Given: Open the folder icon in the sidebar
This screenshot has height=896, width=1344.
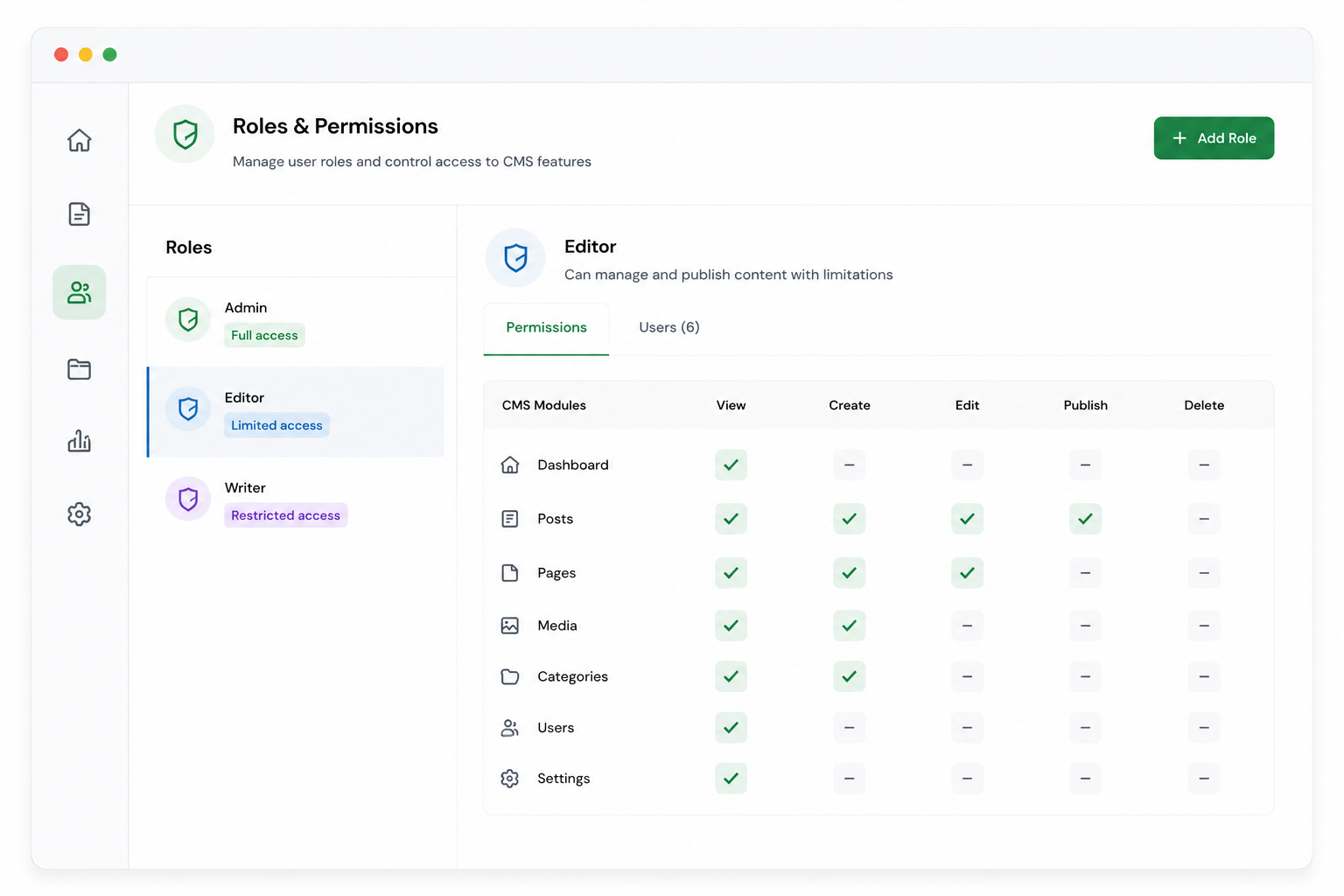Looking at the screenshot, I should 79,369.
